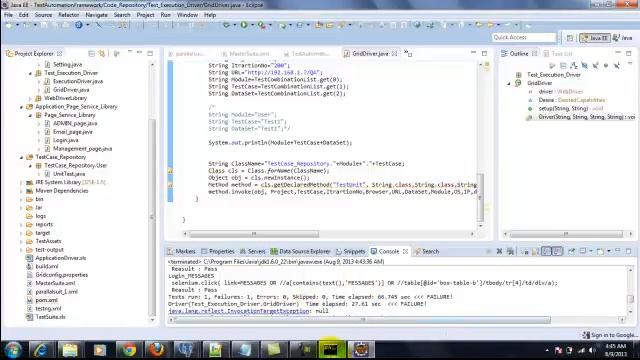Viewport: 640px width, 360px height.
Task: Click the Open Console icon
Action: 600,251
